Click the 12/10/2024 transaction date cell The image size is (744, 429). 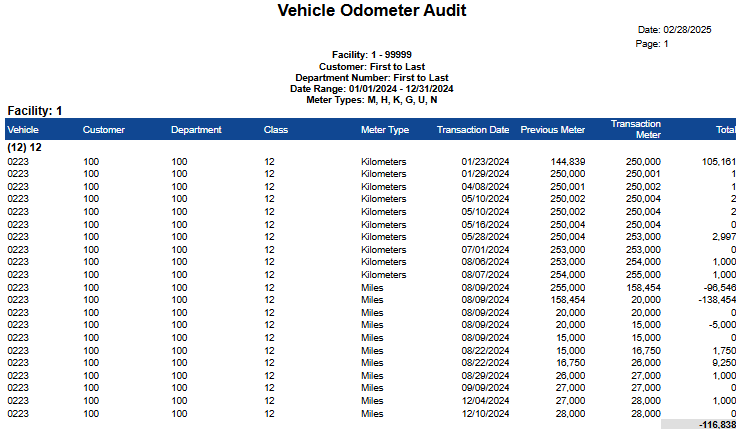pos(485,413)
